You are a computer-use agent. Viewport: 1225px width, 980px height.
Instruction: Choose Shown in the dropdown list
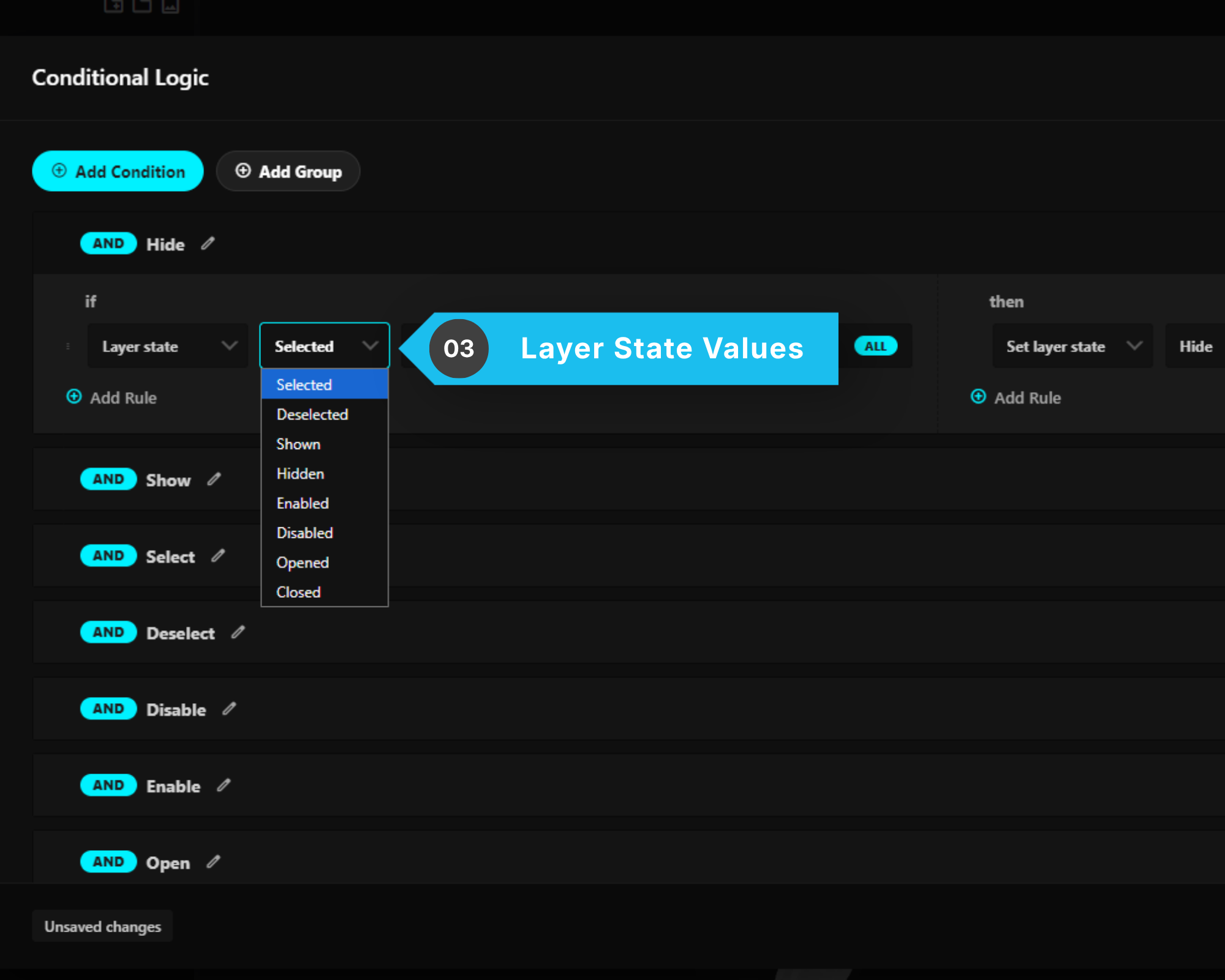pos(325,444)
